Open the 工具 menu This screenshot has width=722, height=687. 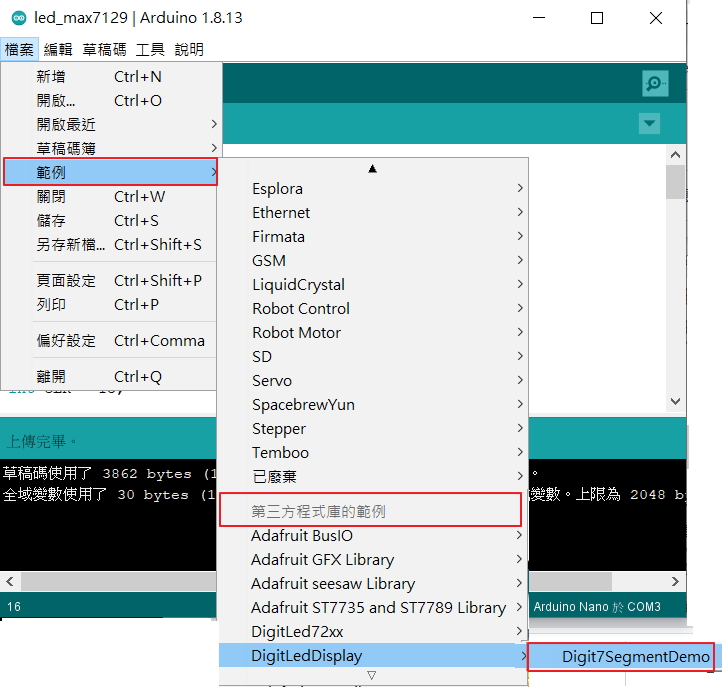150,49
